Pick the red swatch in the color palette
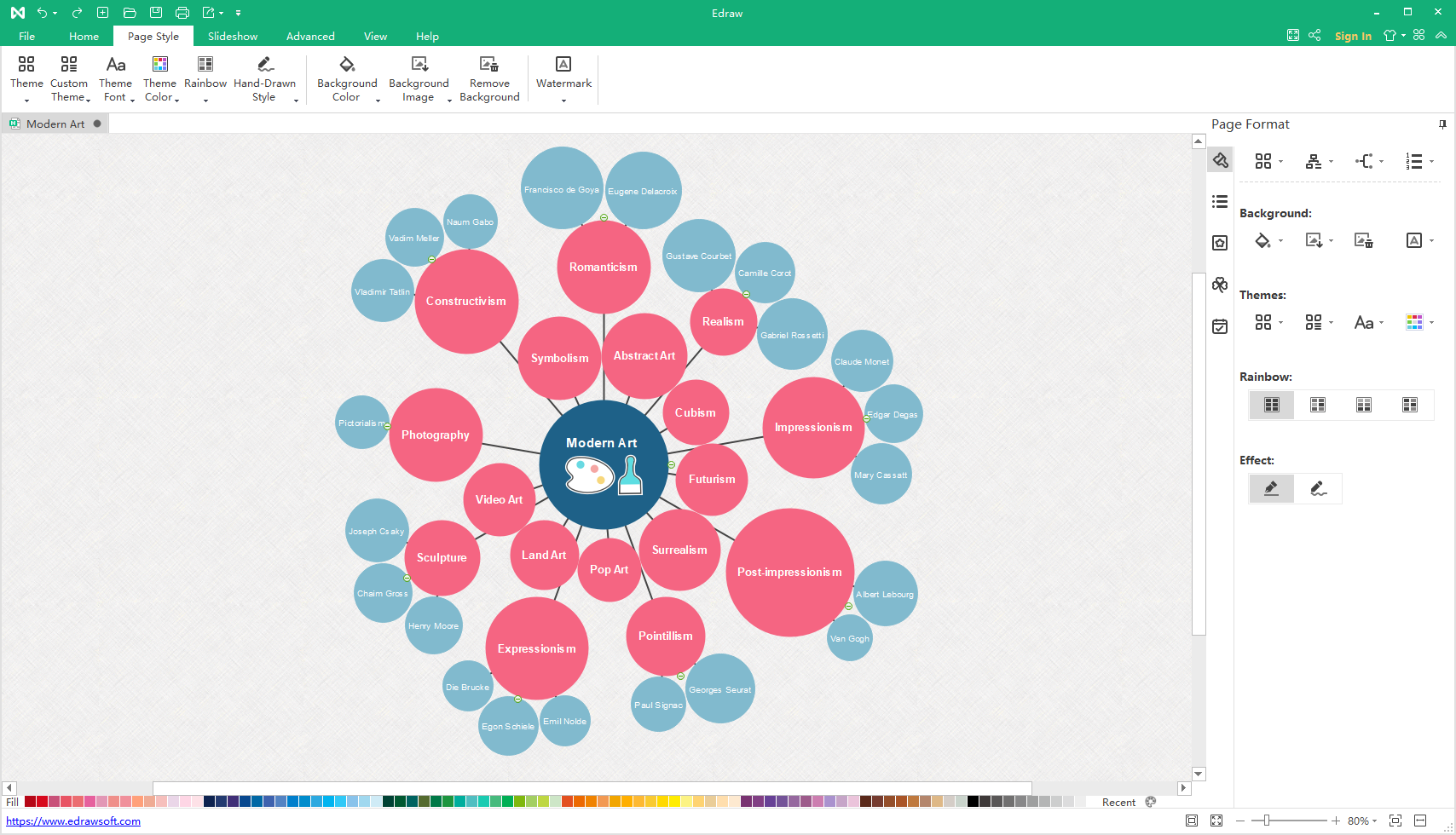Image resolution: width=1456 pixels, height=835 pixels. (42, 802)
